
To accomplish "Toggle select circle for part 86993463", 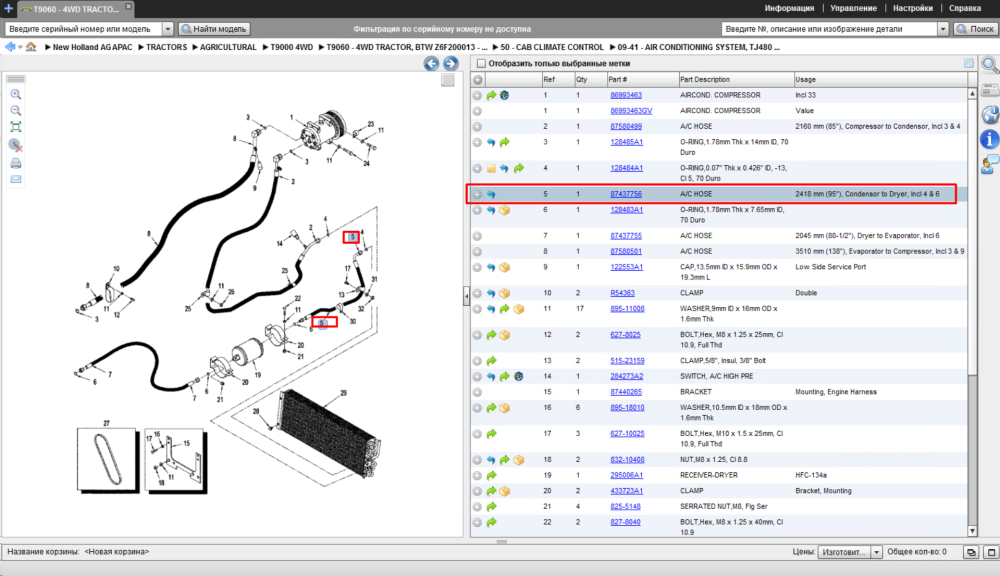I will click(x=477, y=95).
